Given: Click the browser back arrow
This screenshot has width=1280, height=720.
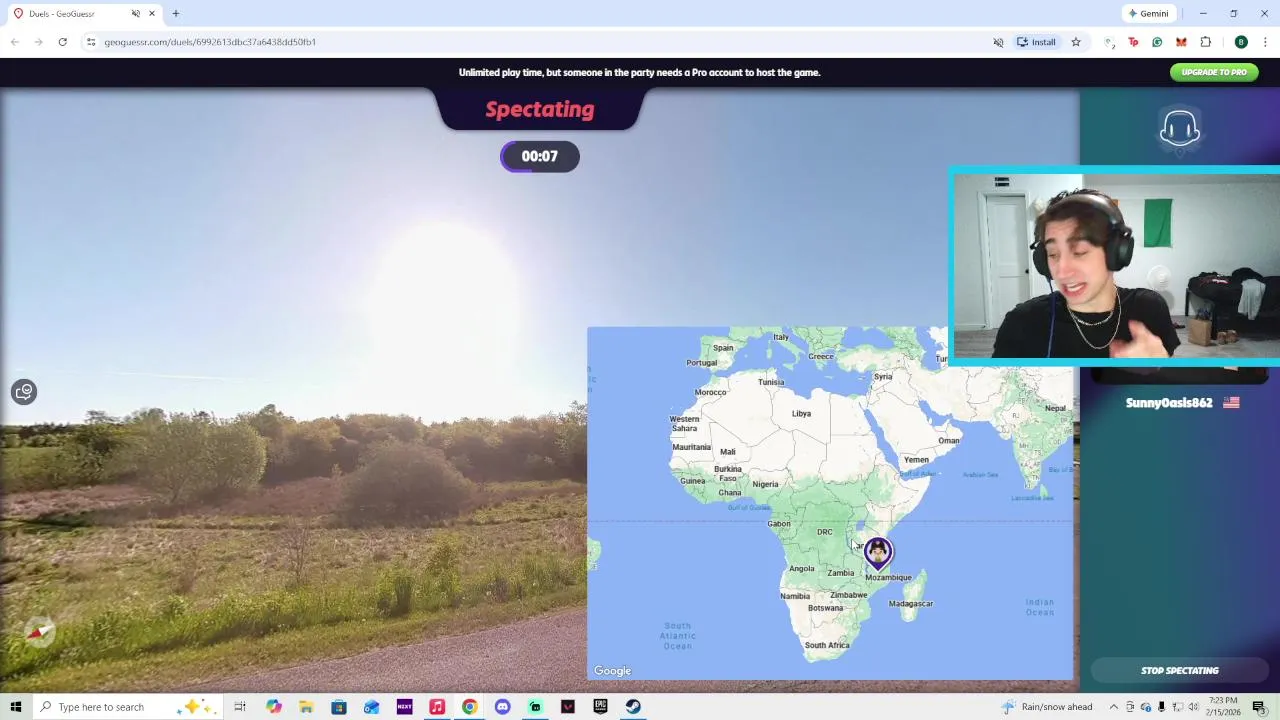Looking at the screenshot, I should (x=15, y=42).
